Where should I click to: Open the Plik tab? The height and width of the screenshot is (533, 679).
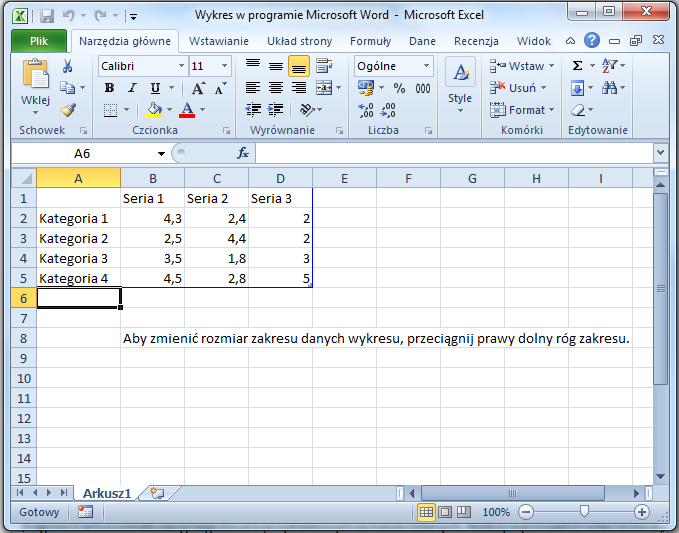tap(39, 41)
